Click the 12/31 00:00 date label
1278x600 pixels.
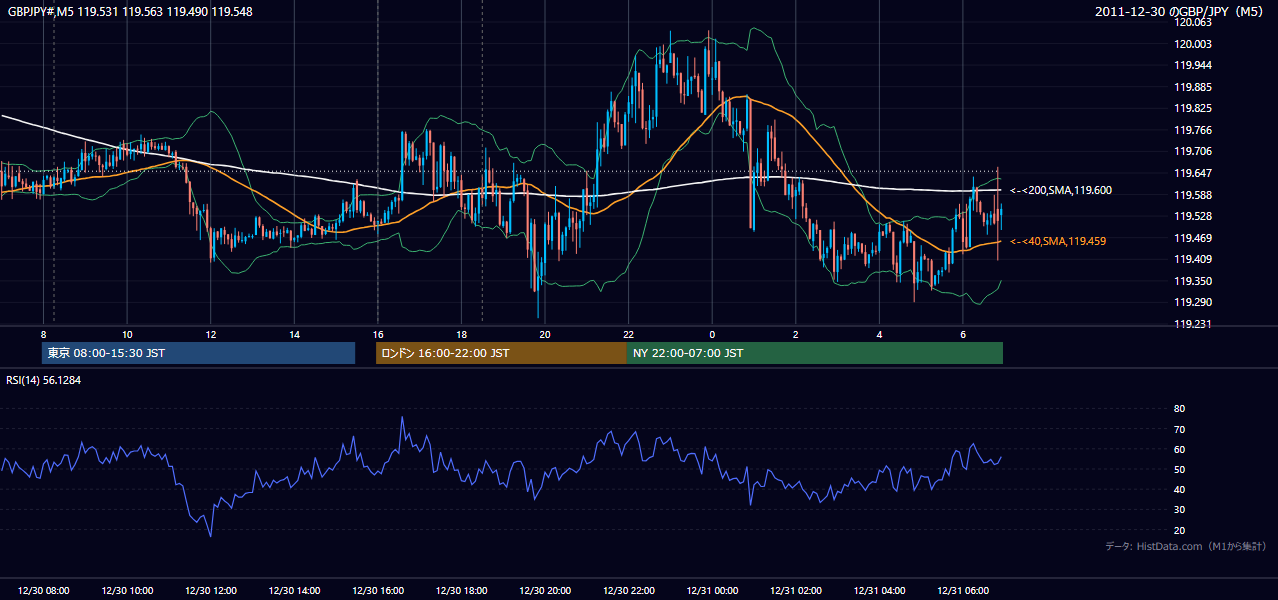(x=712, y=591)
